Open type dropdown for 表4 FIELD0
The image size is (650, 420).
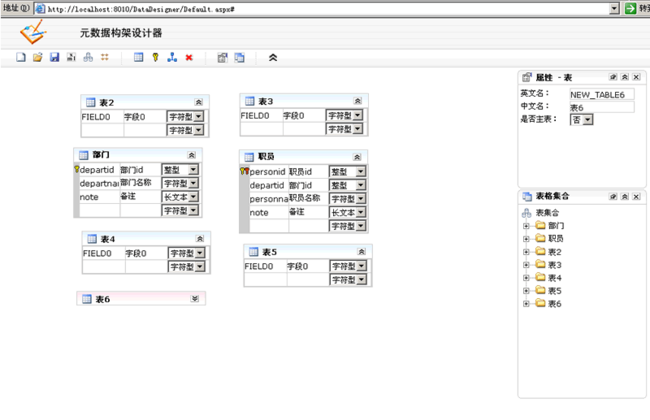[x=200, y=253]
